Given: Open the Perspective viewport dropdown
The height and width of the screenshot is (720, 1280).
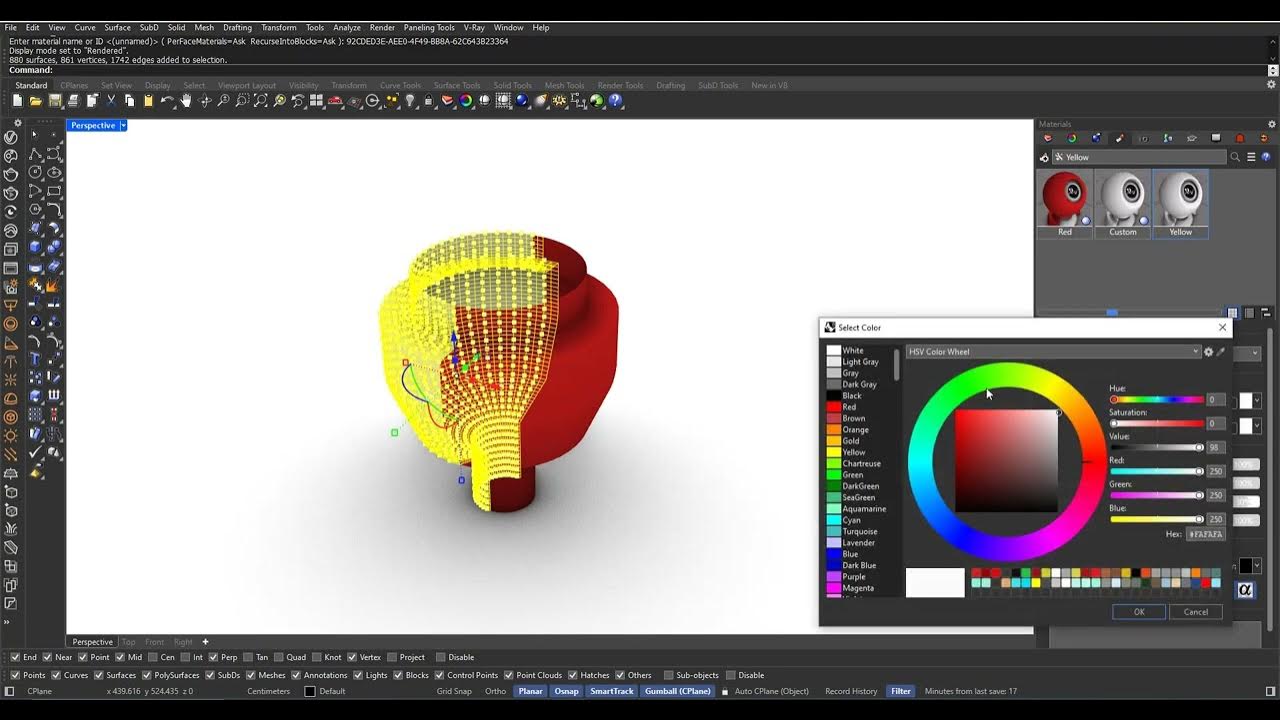Looking at the screenshot, I should [x=123, y=125].
